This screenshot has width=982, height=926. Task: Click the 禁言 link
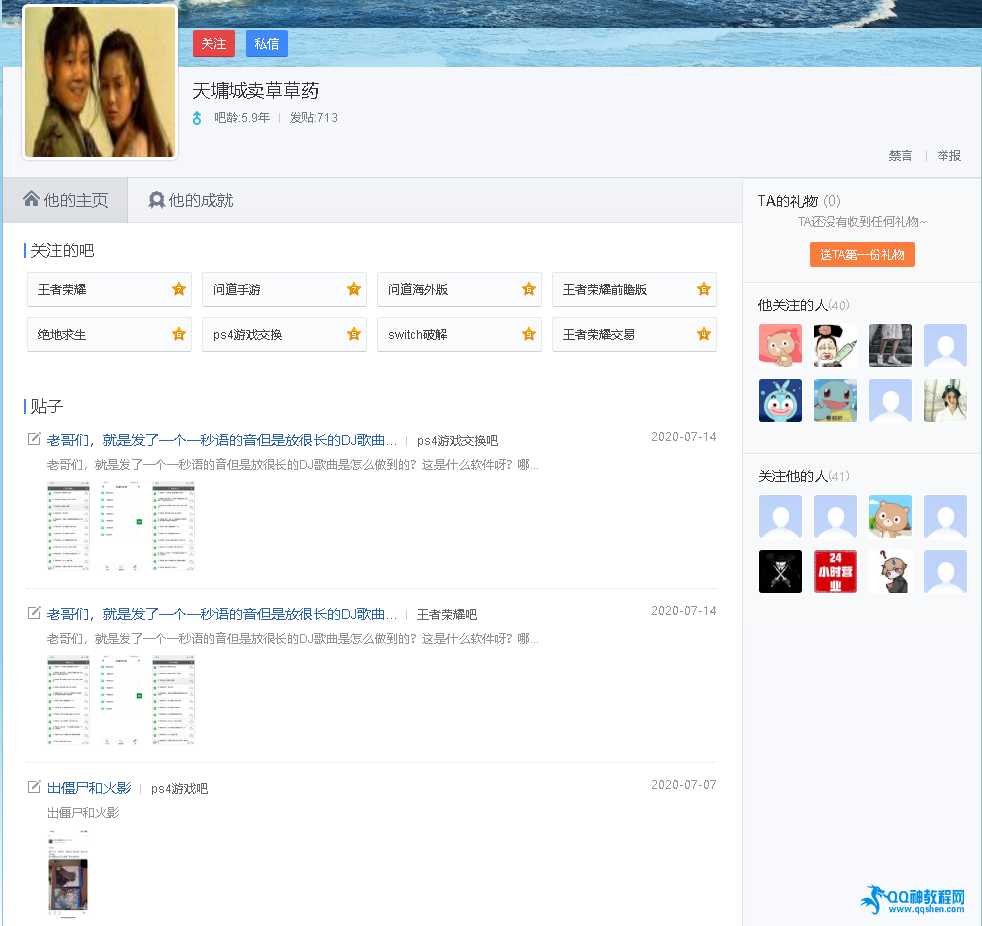click(x=900, y=156)
